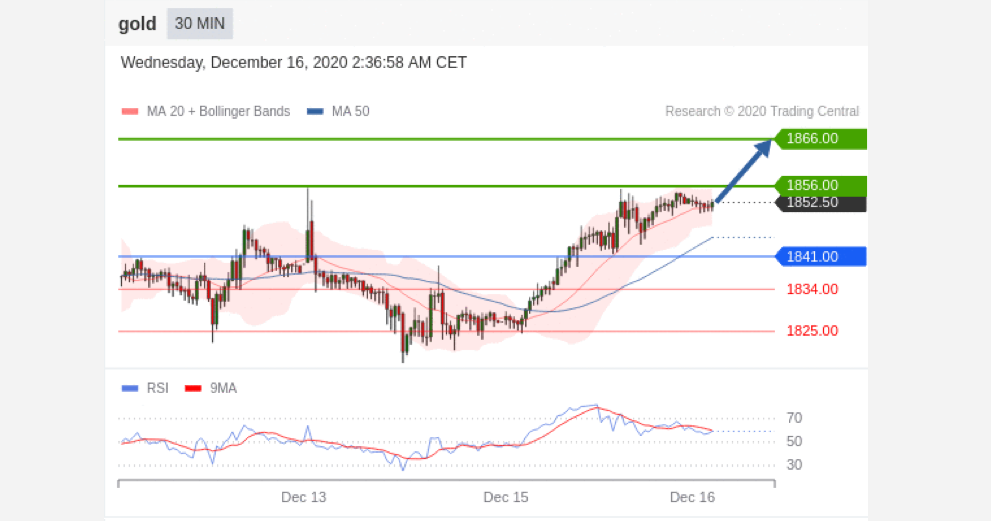This screenshot has height=521, width=991.
Task: Click the 1834.00 red support label
Action: point(812,290)
